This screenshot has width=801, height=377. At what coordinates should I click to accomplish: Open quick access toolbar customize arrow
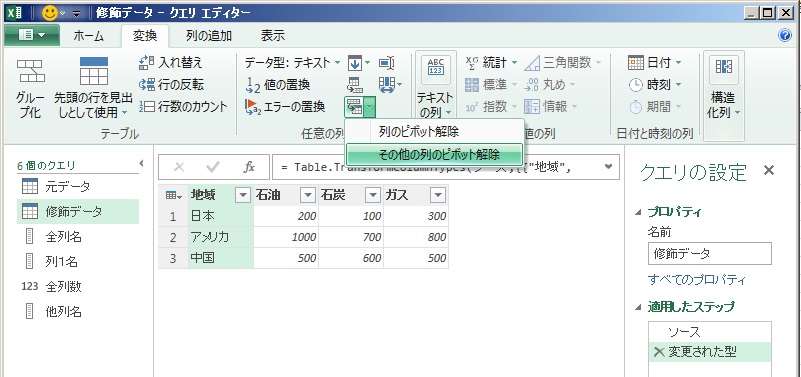click(x=77, y=13)
